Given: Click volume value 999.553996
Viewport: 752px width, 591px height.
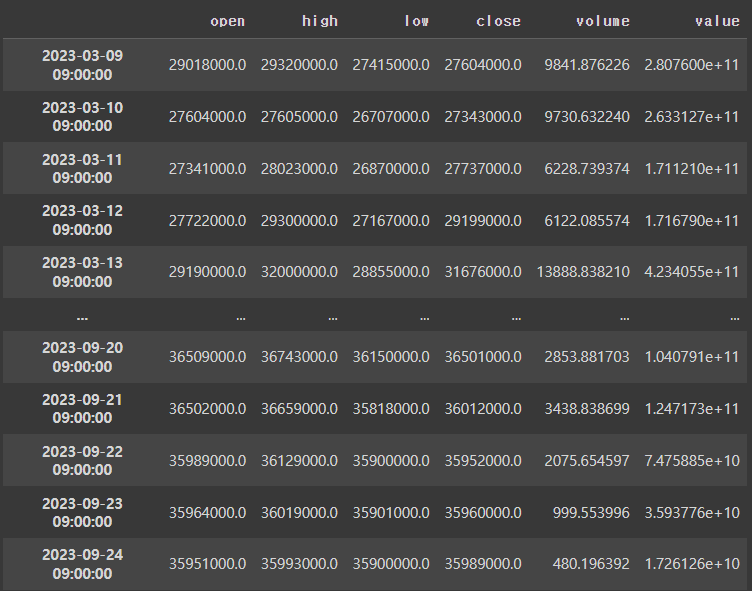Looking at the screenshot, I should click(591, 513).
